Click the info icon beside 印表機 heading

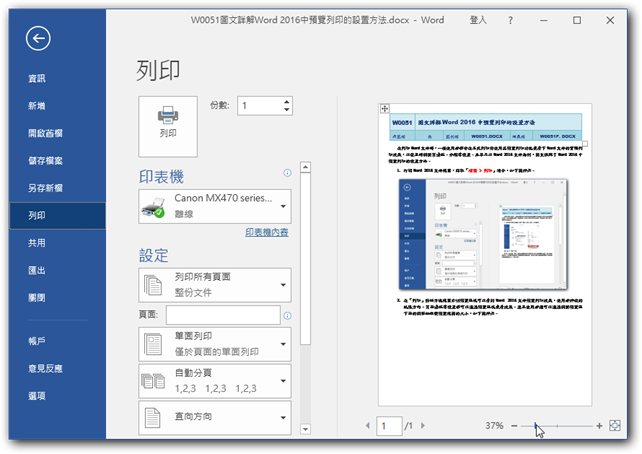click(x=287, y=173)
